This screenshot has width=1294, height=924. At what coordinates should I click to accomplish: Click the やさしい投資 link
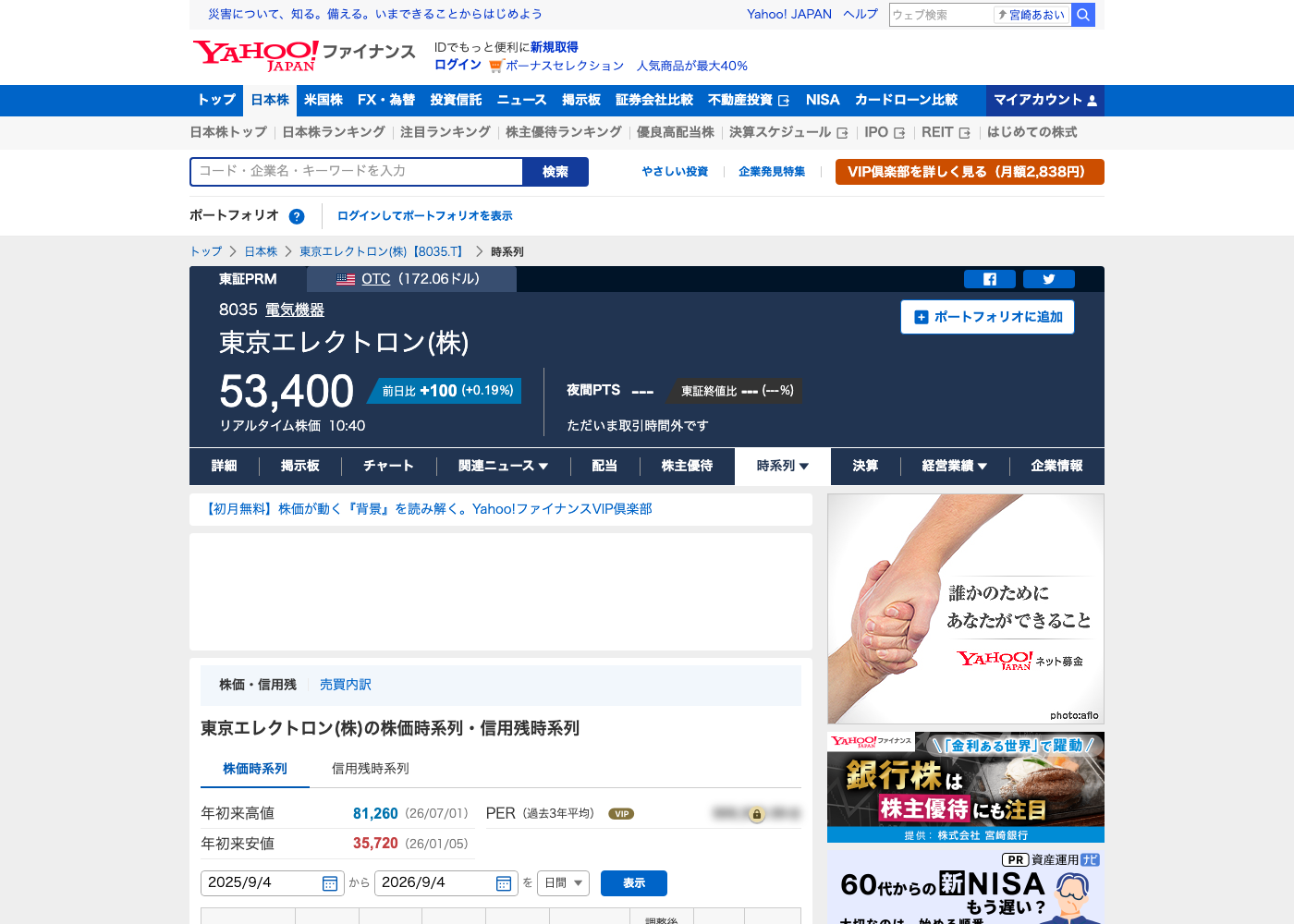675,172
